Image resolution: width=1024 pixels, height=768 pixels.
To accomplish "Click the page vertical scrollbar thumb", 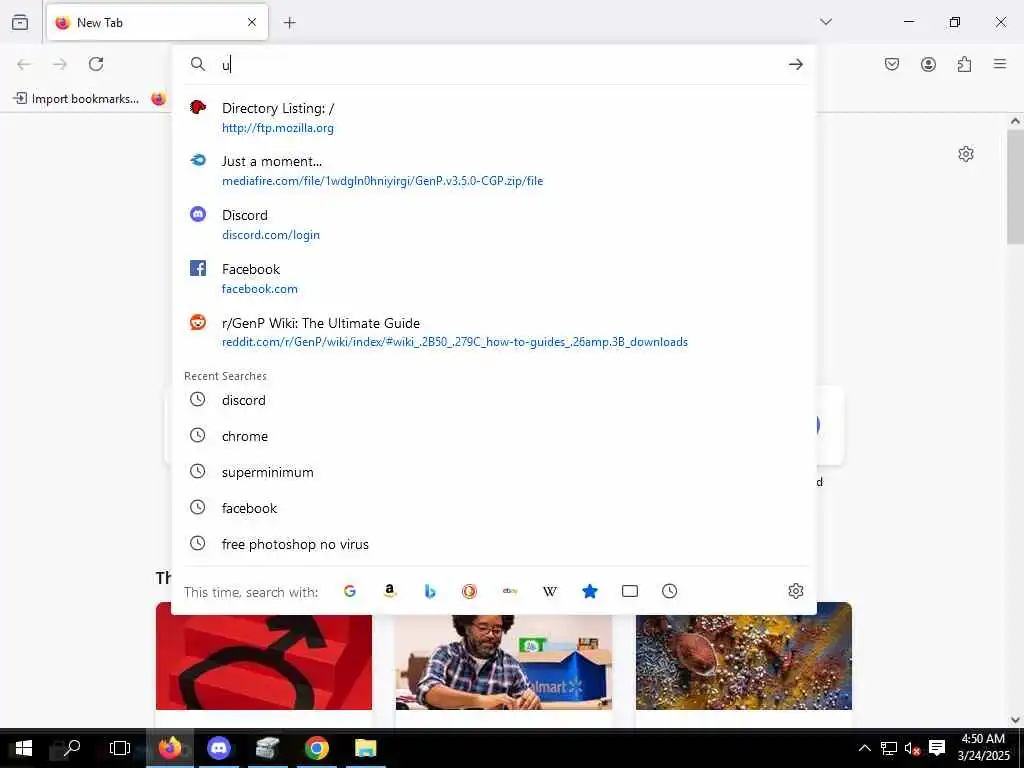I will click(x=1015, y=187).
